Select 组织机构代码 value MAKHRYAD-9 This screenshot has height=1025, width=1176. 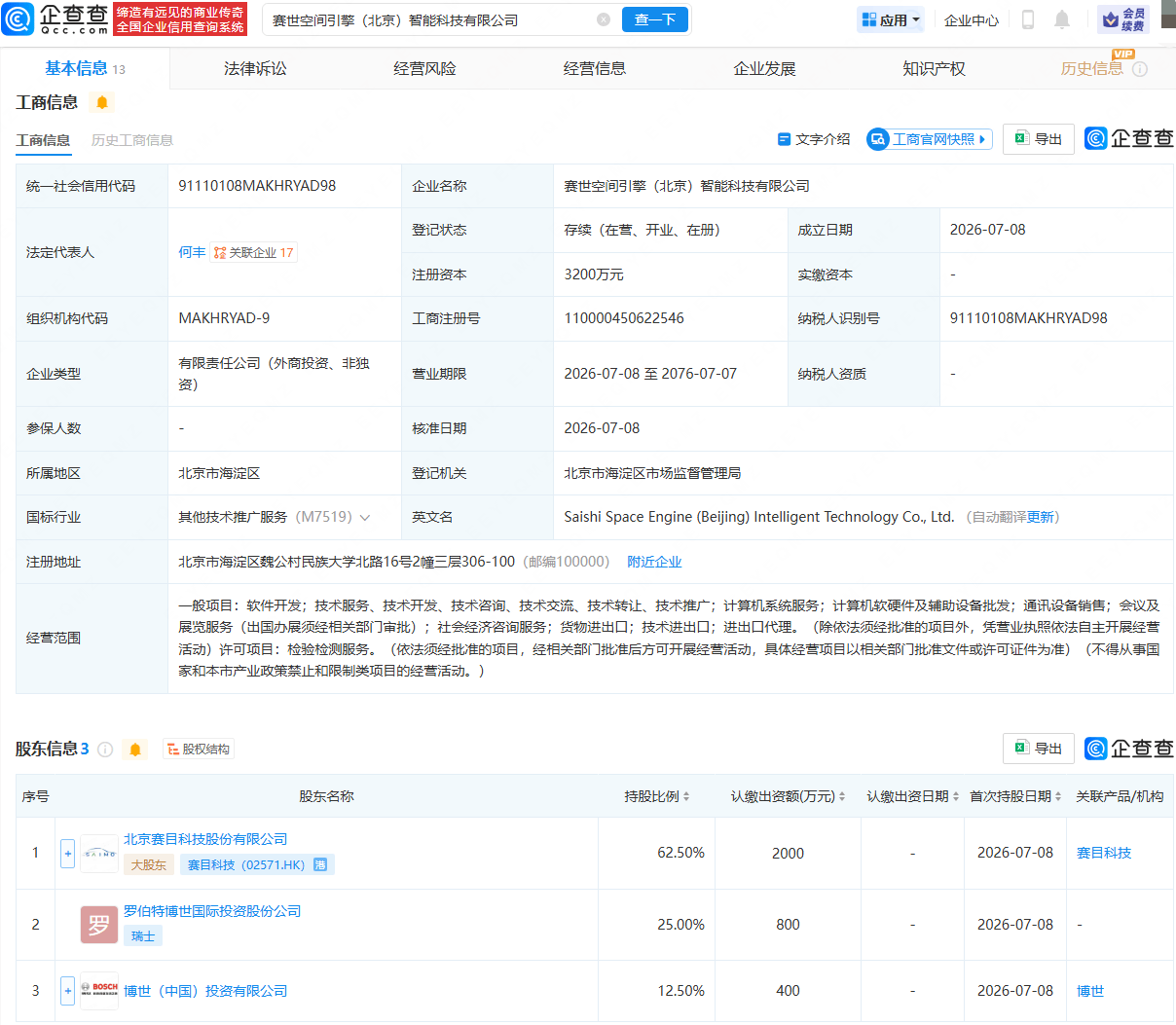tap(224, 318)
